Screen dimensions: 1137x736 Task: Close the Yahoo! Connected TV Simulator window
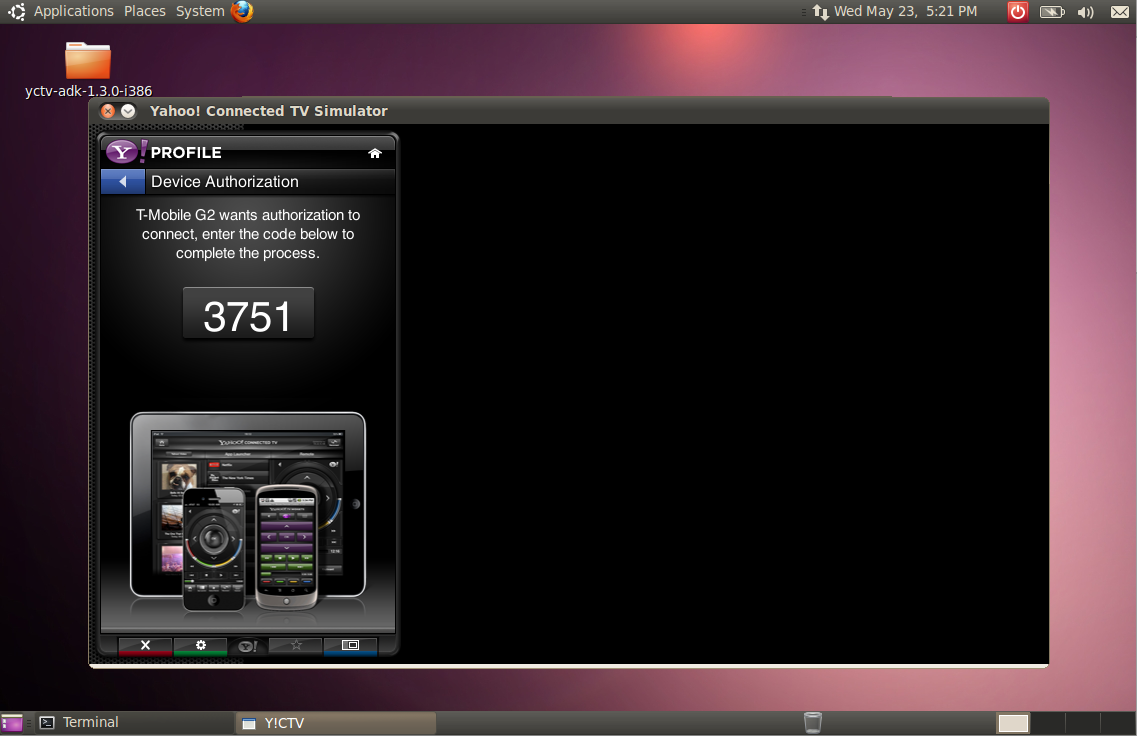coord(108,111)
